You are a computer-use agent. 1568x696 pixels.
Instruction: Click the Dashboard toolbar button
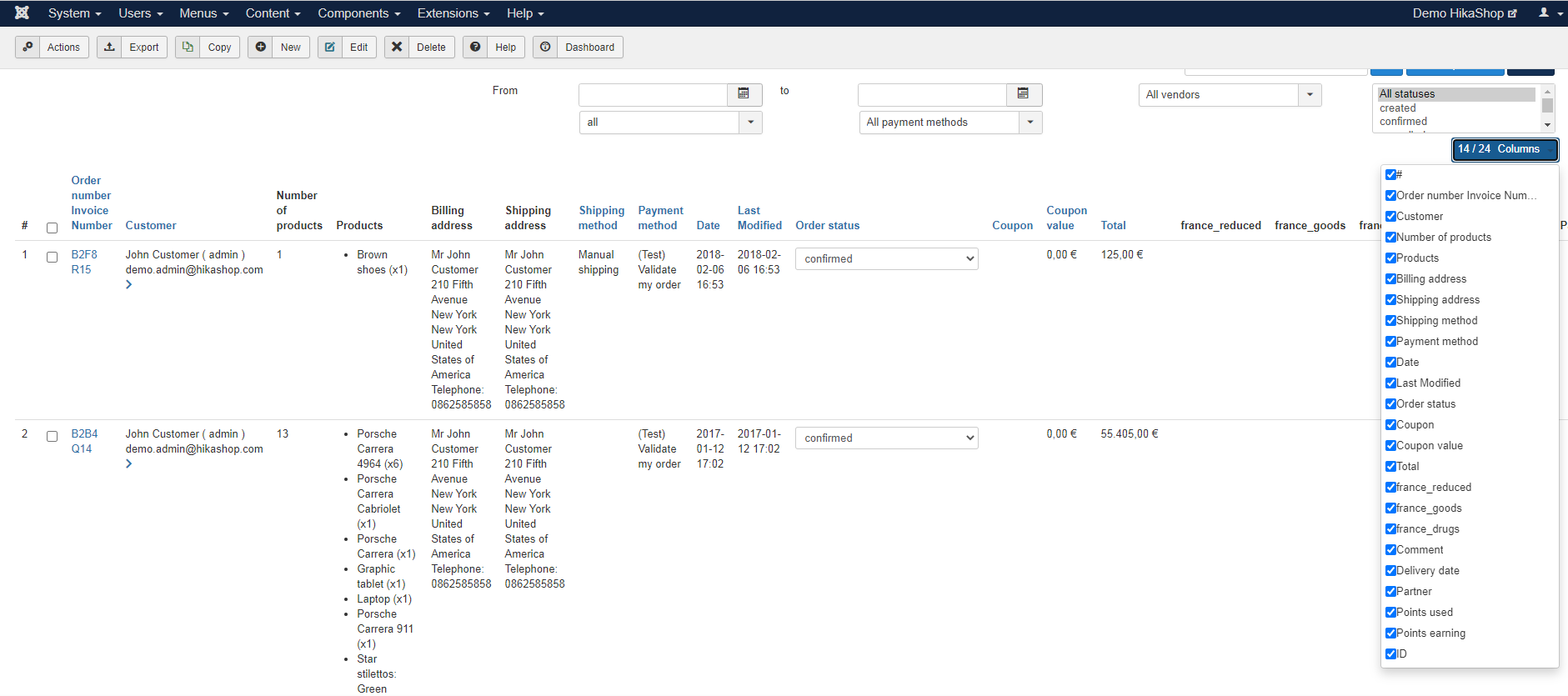coord(579,48)
